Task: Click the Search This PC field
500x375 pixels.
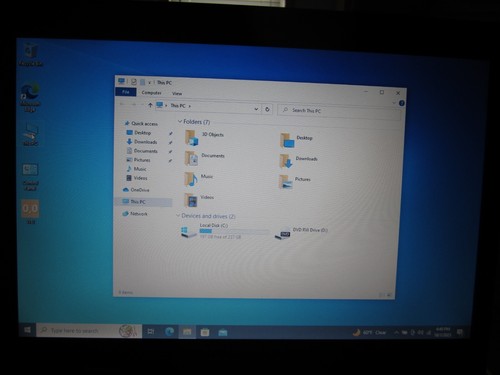Action: coord(338,111)
